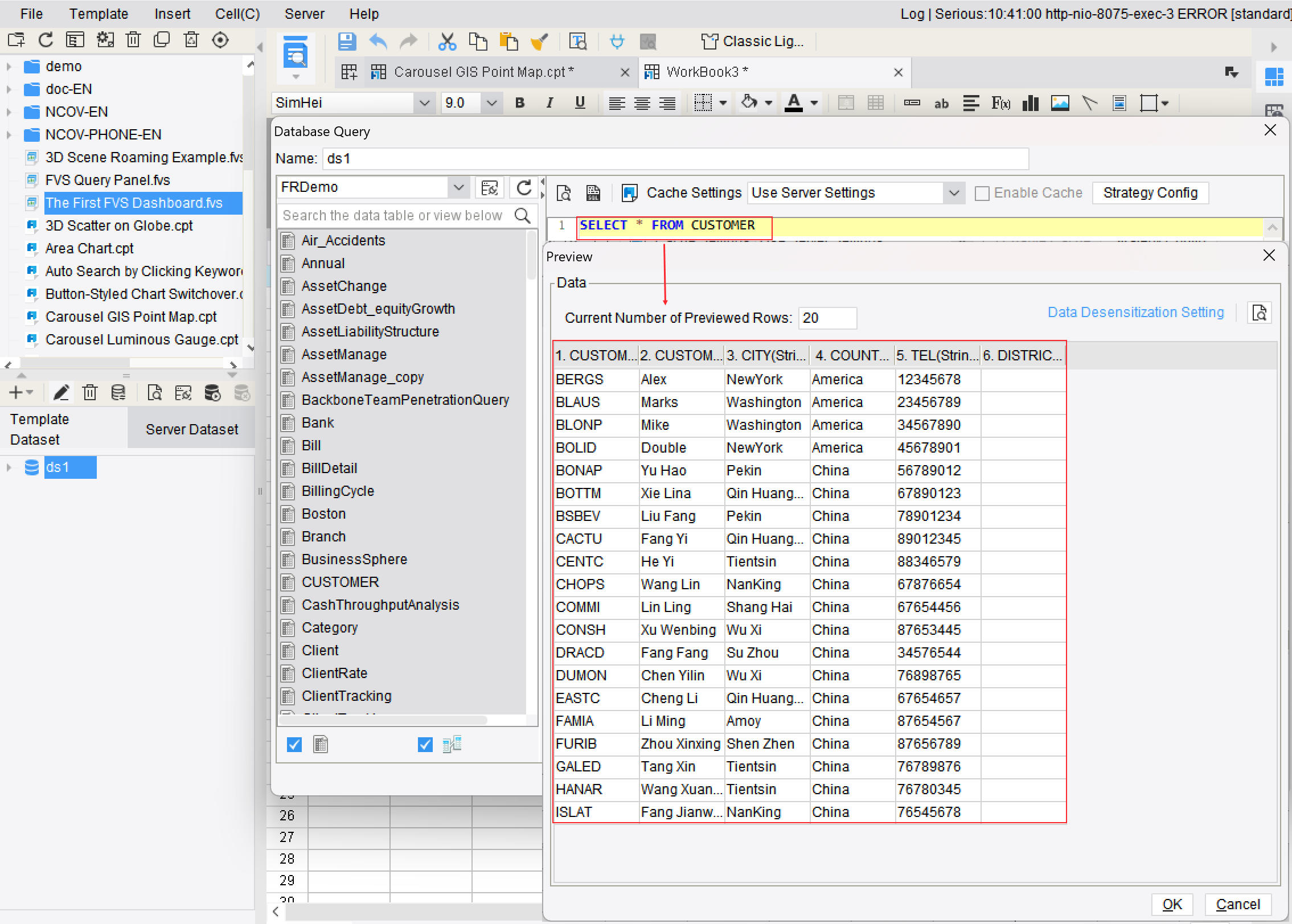Open the Data Desensitization Setting link

[1135, 312]
